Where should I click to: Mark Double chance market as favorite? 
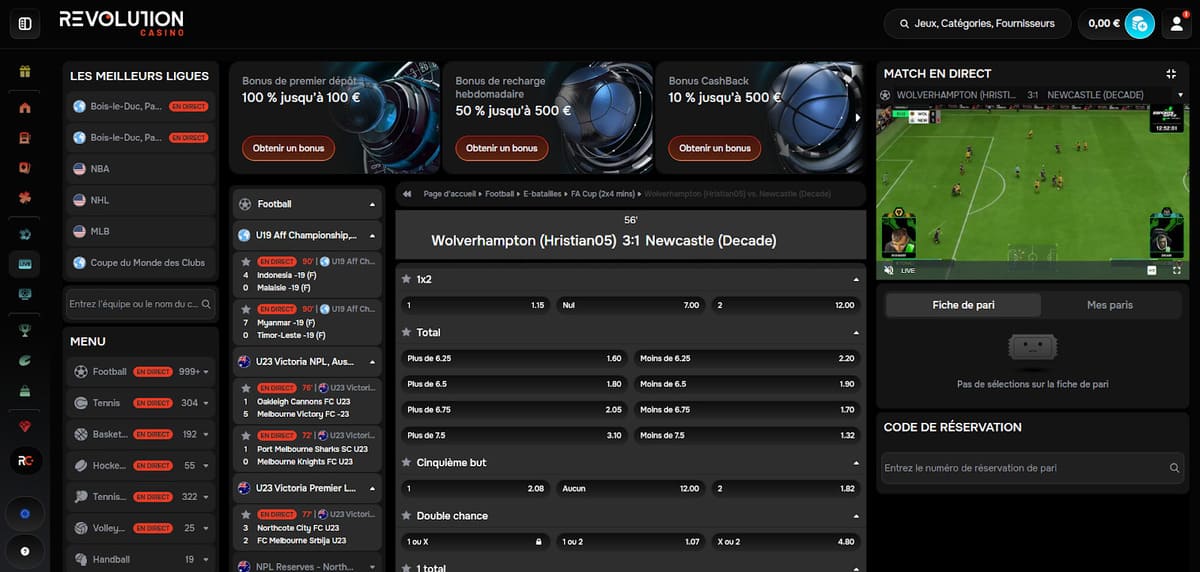[406, 516]
